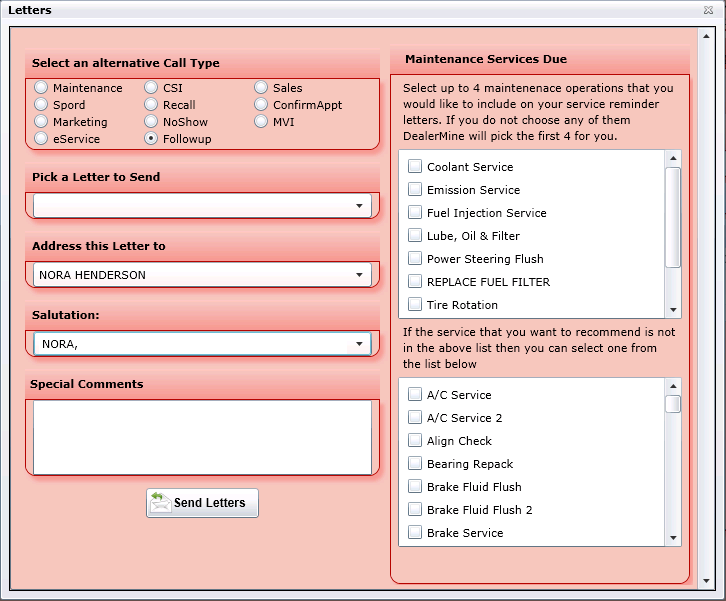Check the Brake Fluid Flush option
The image size is (726, 601).
414,487
